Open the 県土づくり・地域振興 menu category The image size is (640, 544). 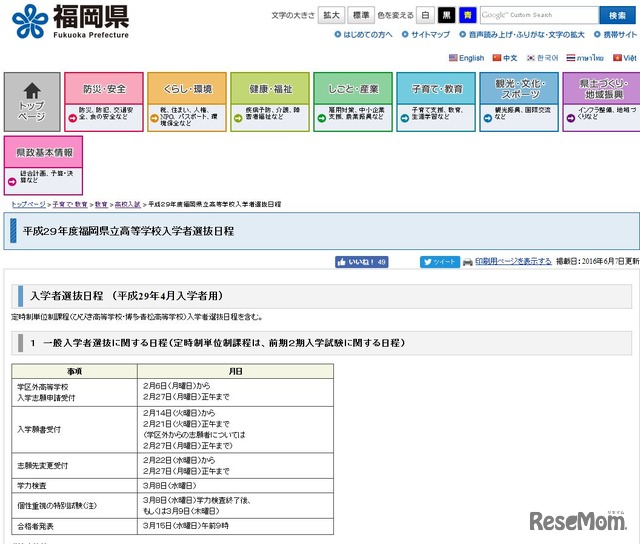point(602,89)
